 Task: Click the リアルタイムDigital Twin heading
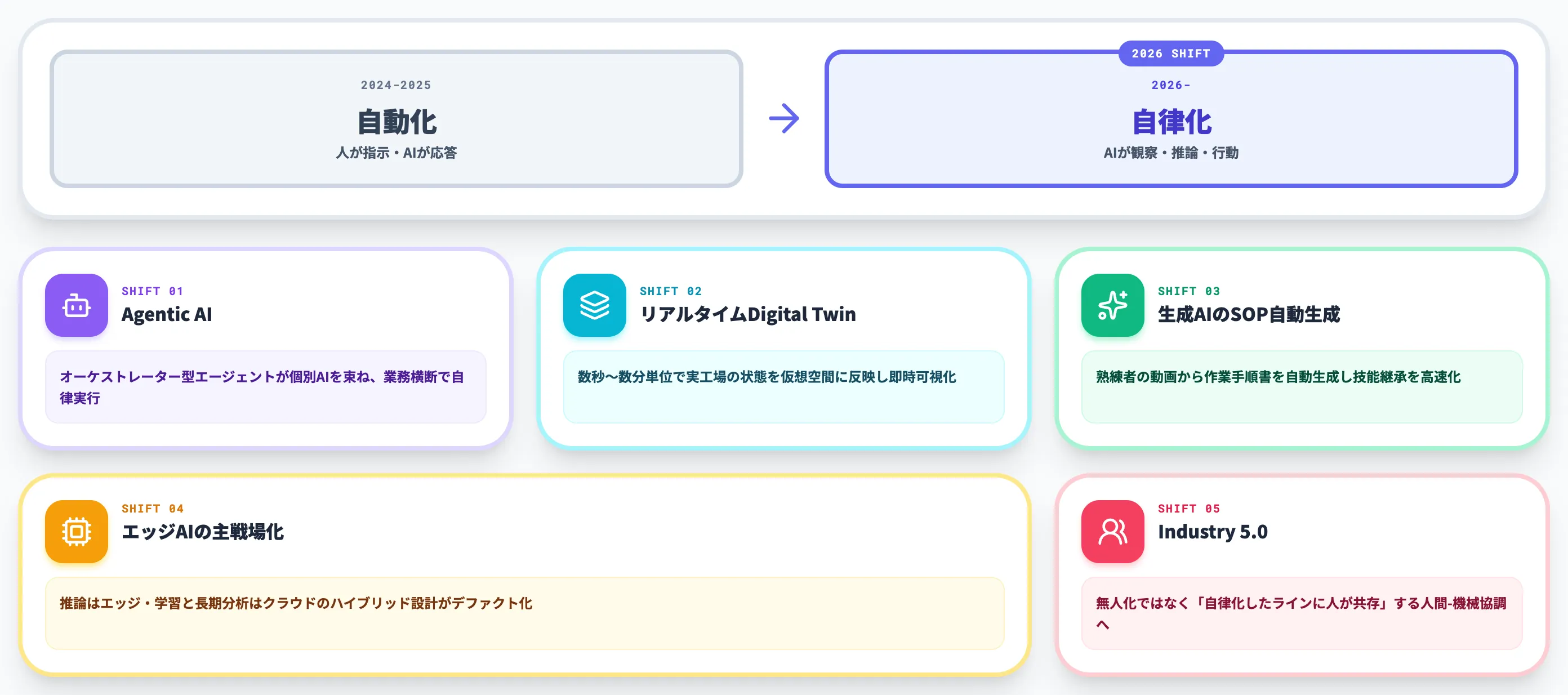(x=747, y=314)
